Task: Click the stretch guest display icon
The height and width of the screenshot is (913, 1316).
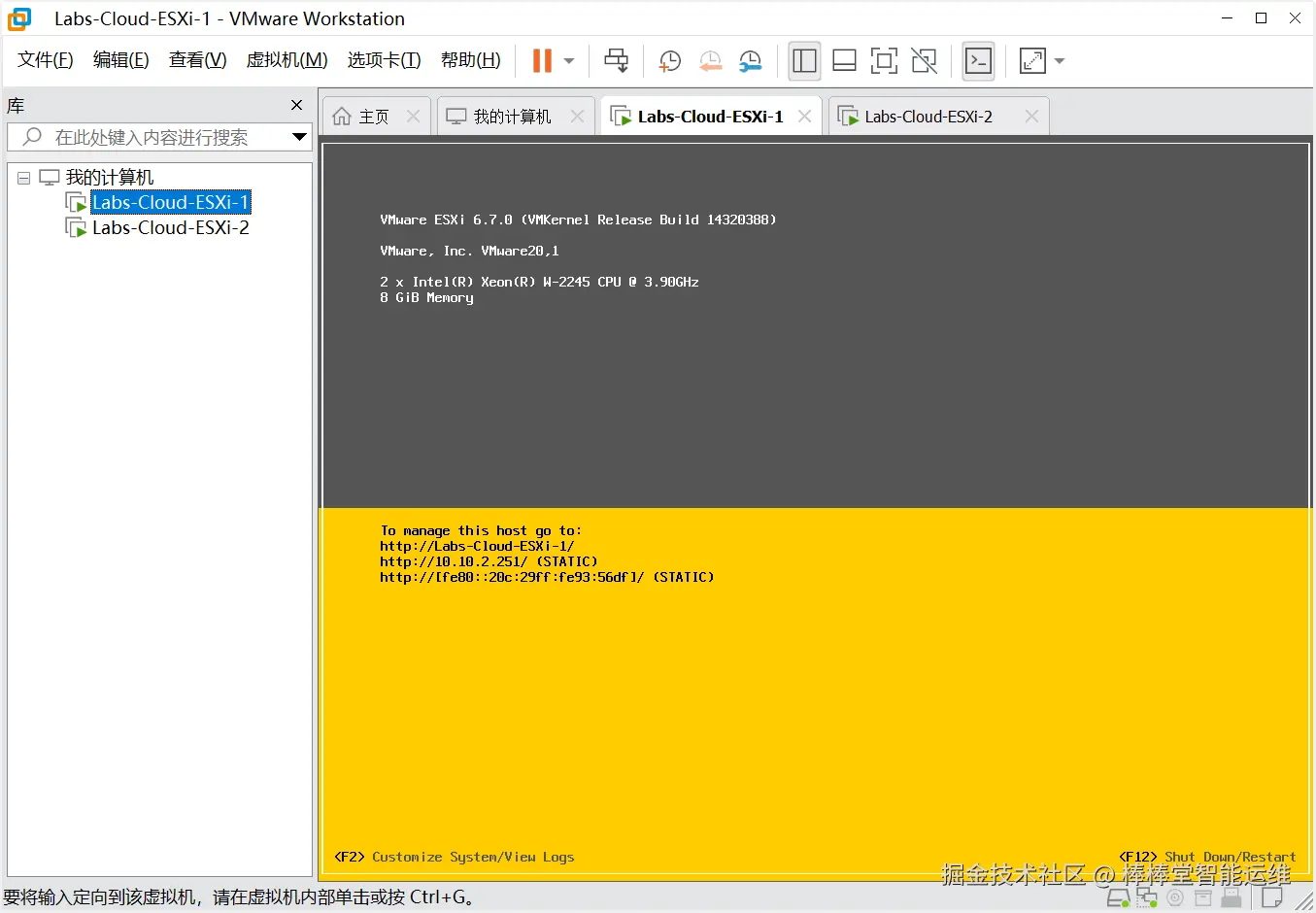Action: pos(1032,60)
